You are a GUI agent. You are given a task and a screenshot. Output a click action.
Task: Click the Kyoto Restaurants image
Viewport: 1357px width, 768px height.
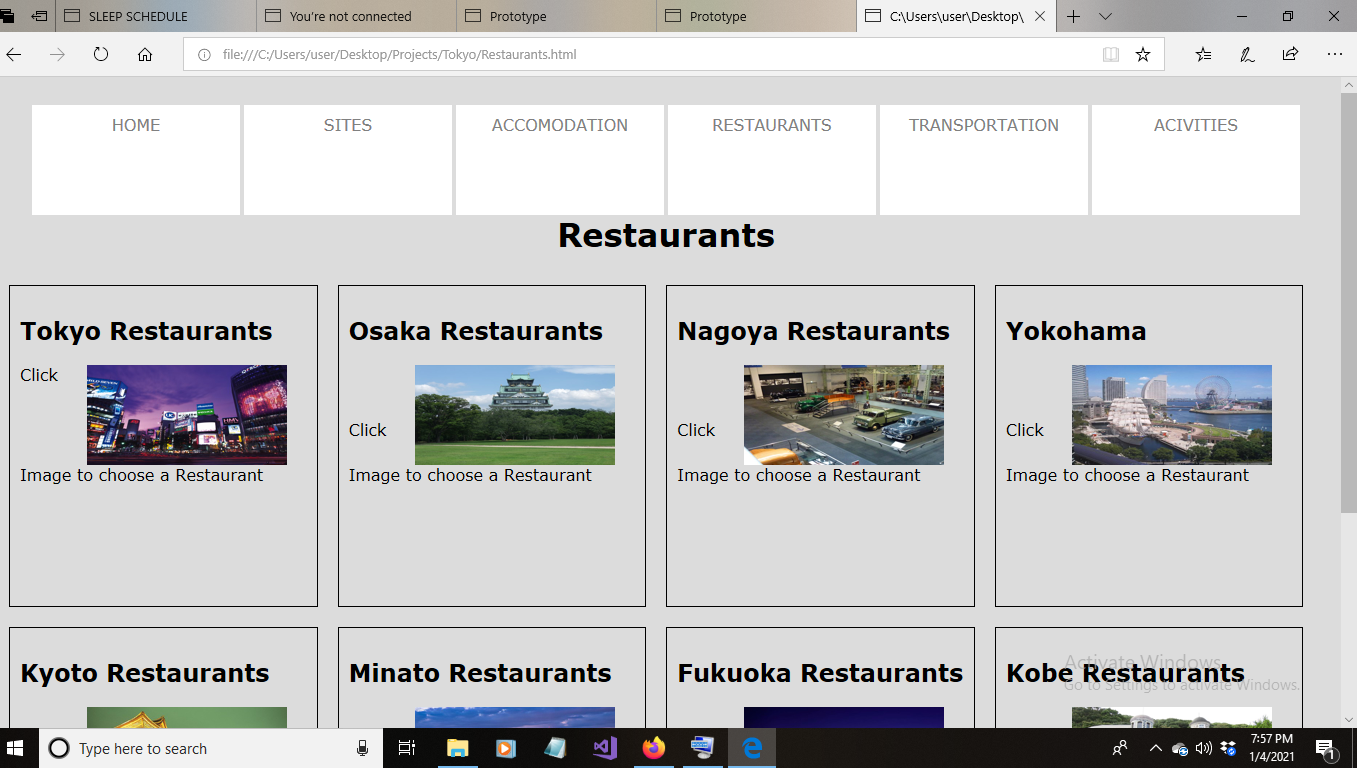pos(187,717)
